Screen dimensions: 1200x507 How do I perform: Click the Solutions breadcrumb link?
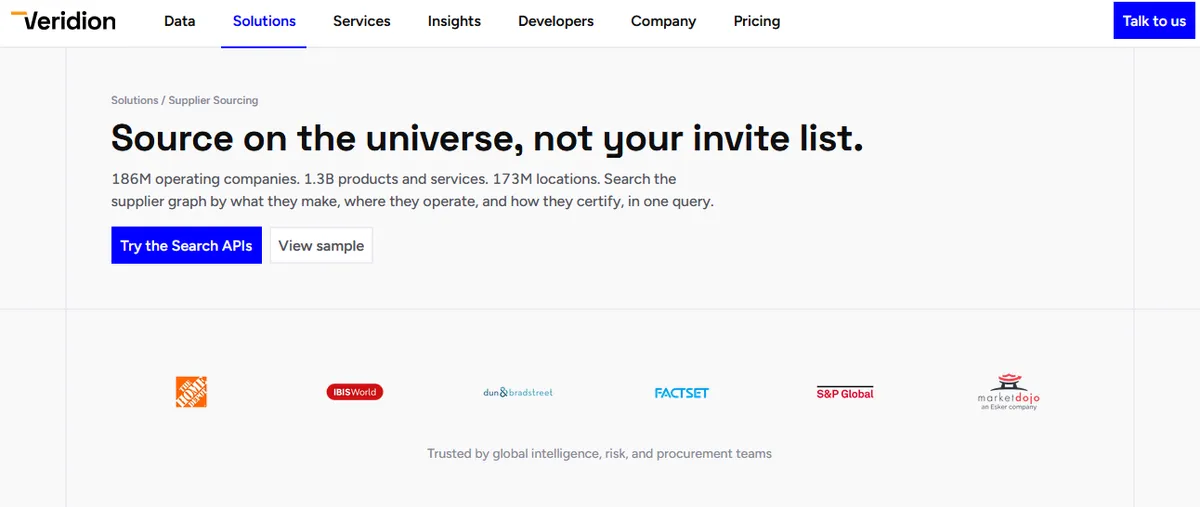pos(135,100)
